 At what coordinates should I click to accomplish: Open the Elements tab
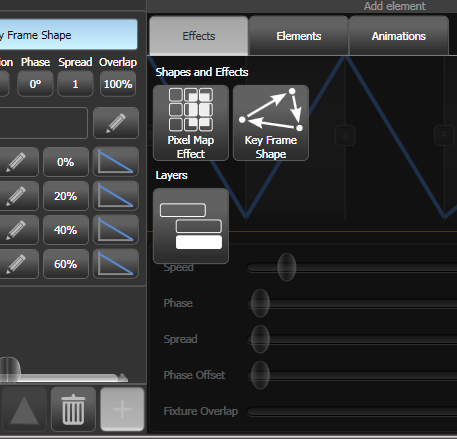tap(299, 36)
